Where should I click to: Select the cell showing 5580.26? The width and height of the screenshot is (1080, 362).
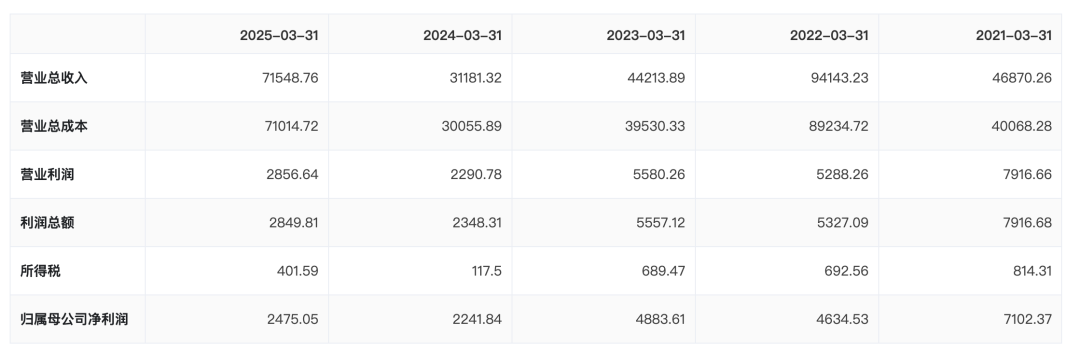(659, 174)
